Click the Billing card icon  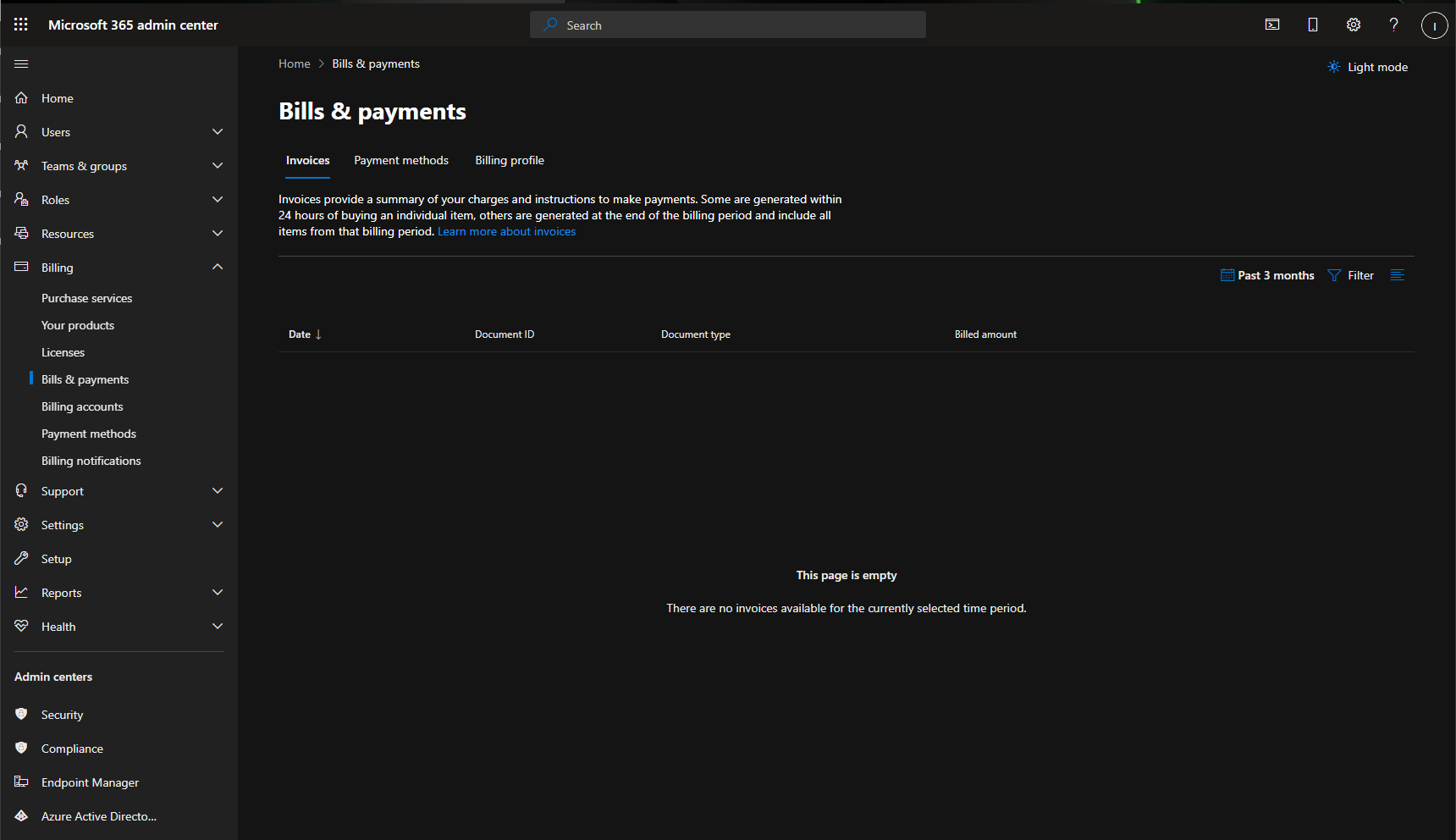(x=21, y=267)
